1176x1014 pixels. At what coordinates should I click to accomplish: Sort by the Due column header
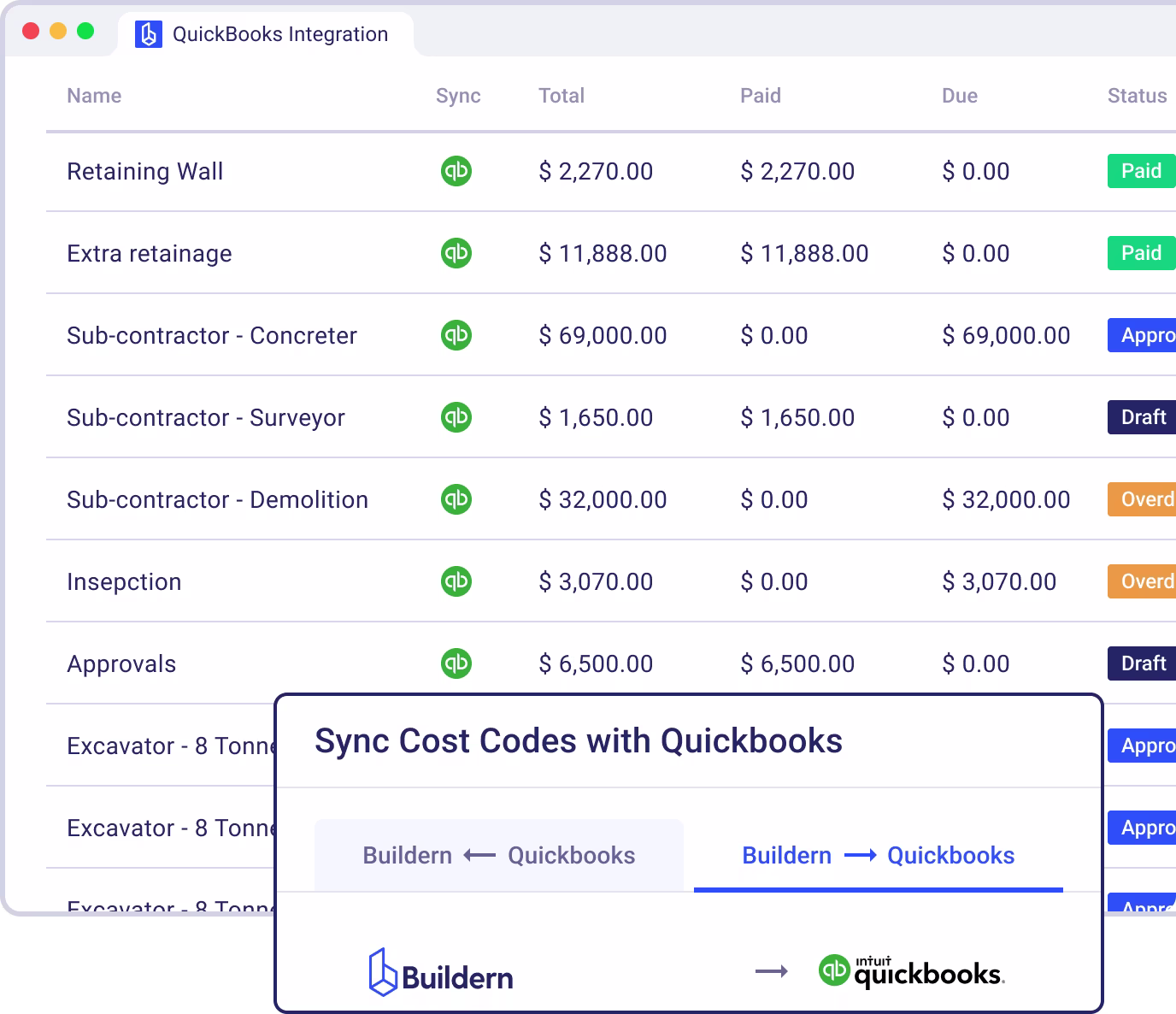(960, 96)
